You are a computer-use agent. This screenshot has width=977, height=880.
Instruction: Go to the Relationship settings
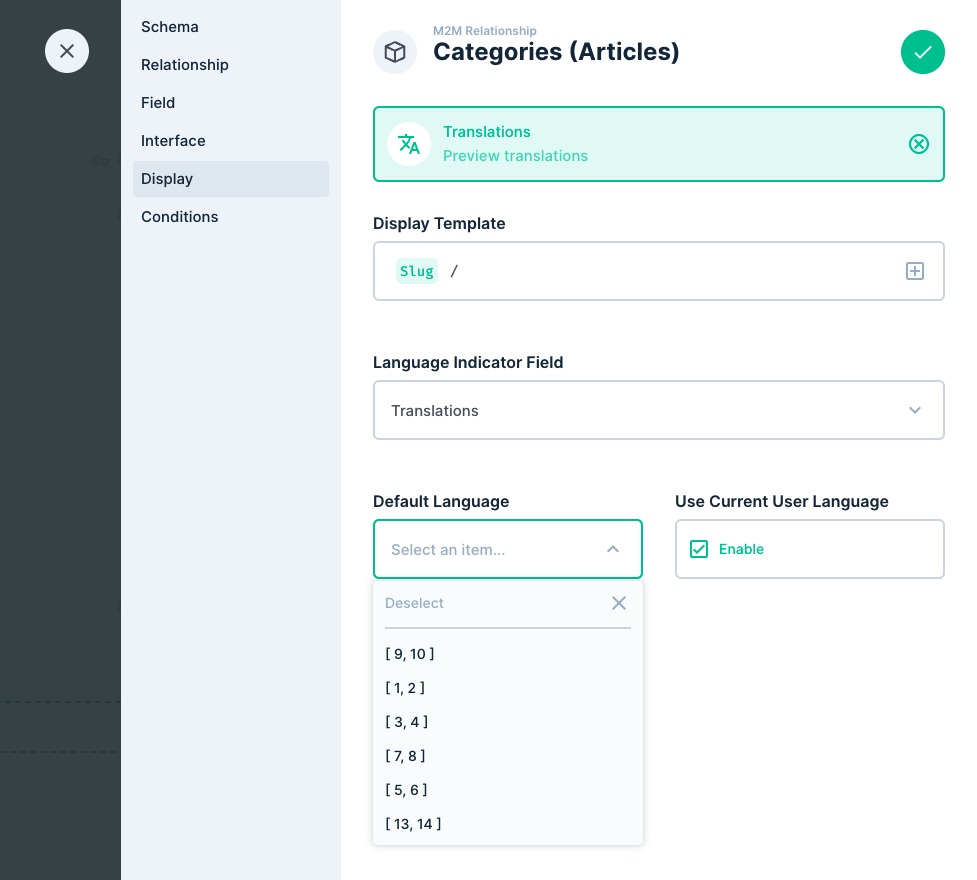pos(184,64)
